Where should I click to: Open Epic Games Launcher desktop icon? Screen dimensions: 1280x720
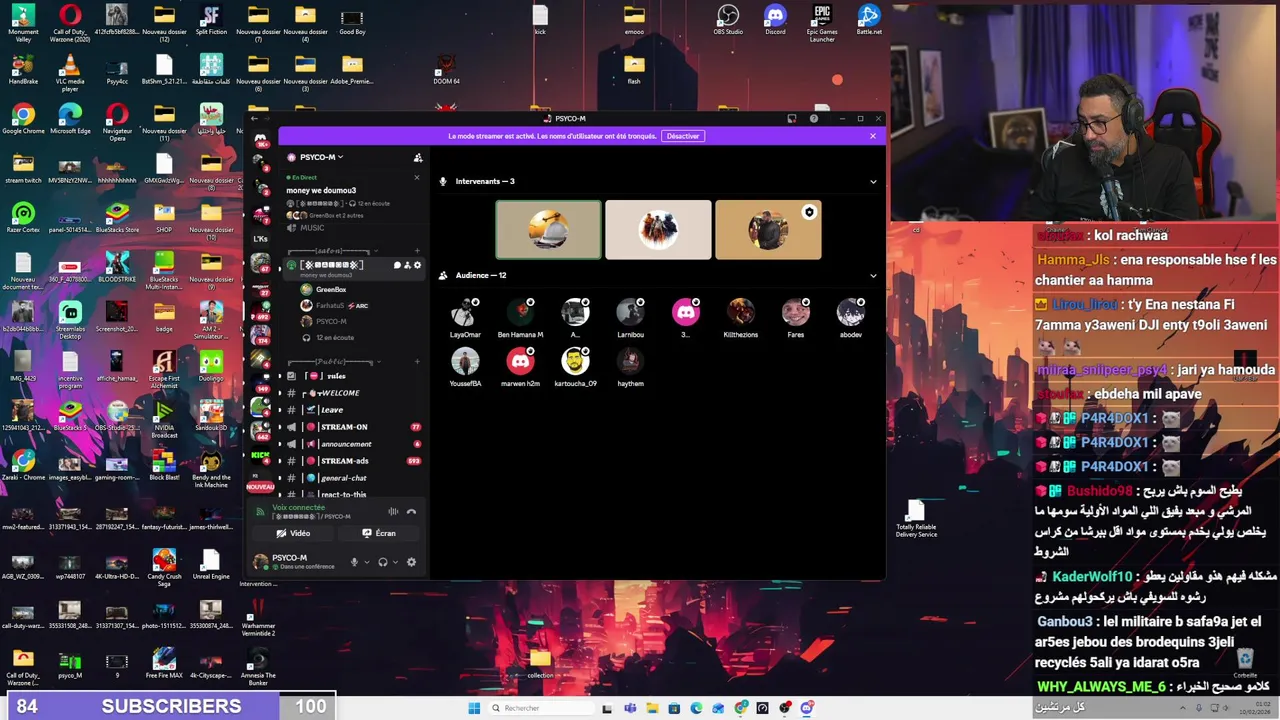822,23
